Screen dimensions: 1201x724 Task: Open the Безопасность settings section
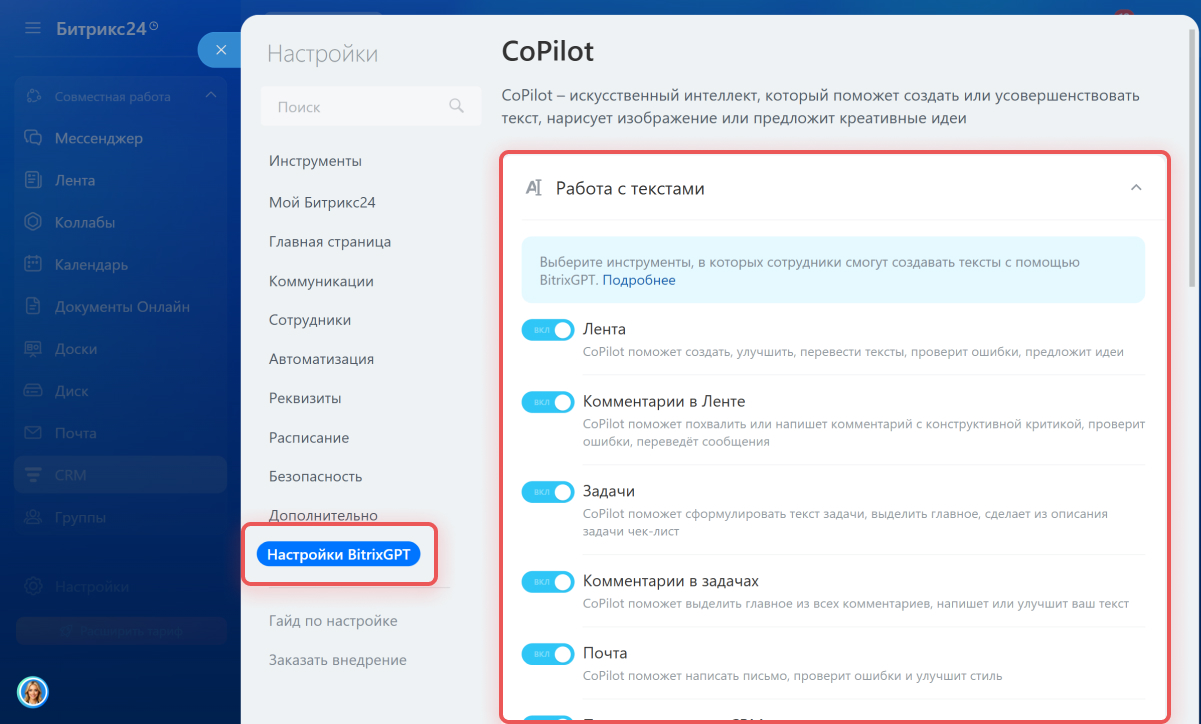pos(315,476)
